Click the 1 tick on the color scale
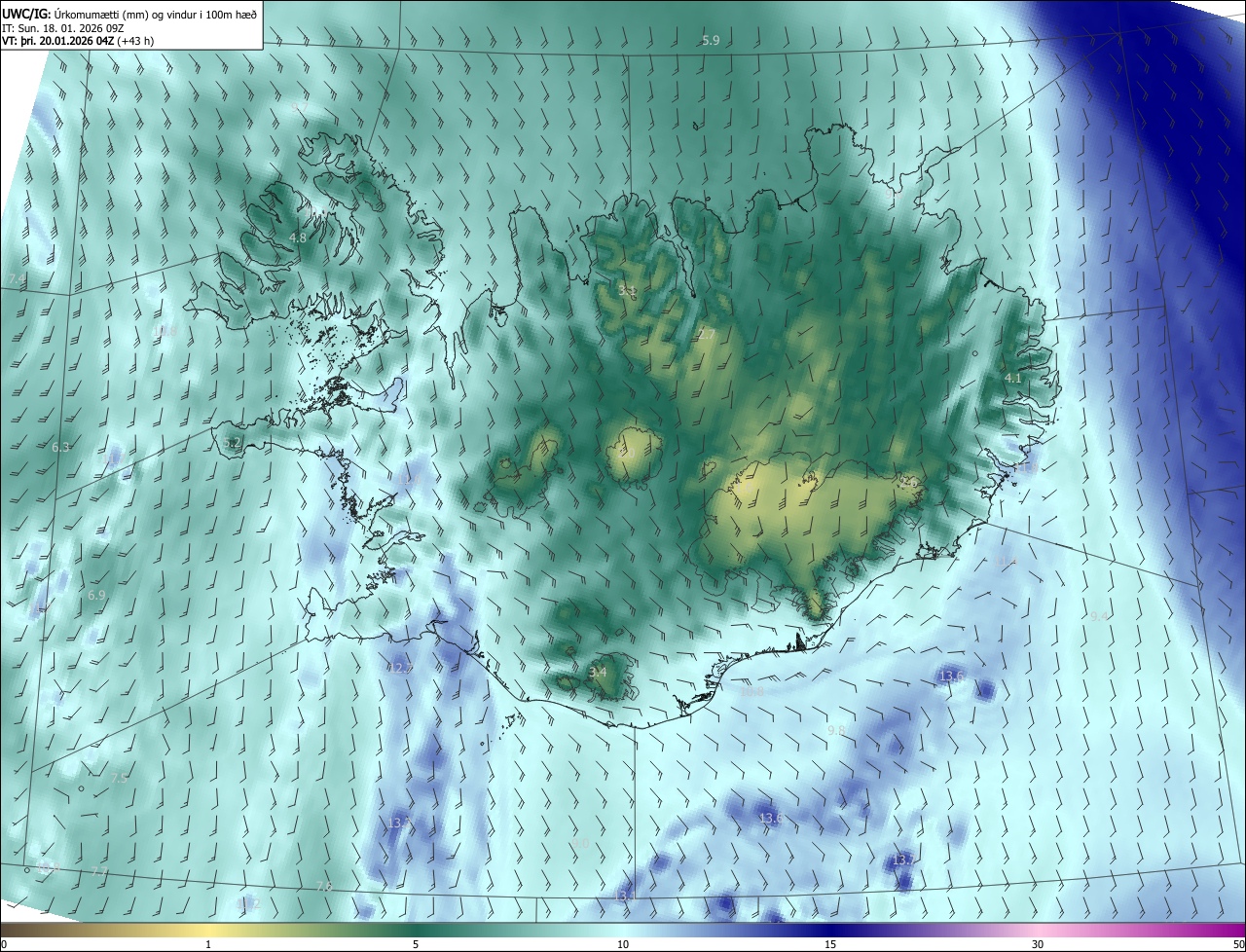The height and width of the screenshot is (952, 1246). coord(208,944)
